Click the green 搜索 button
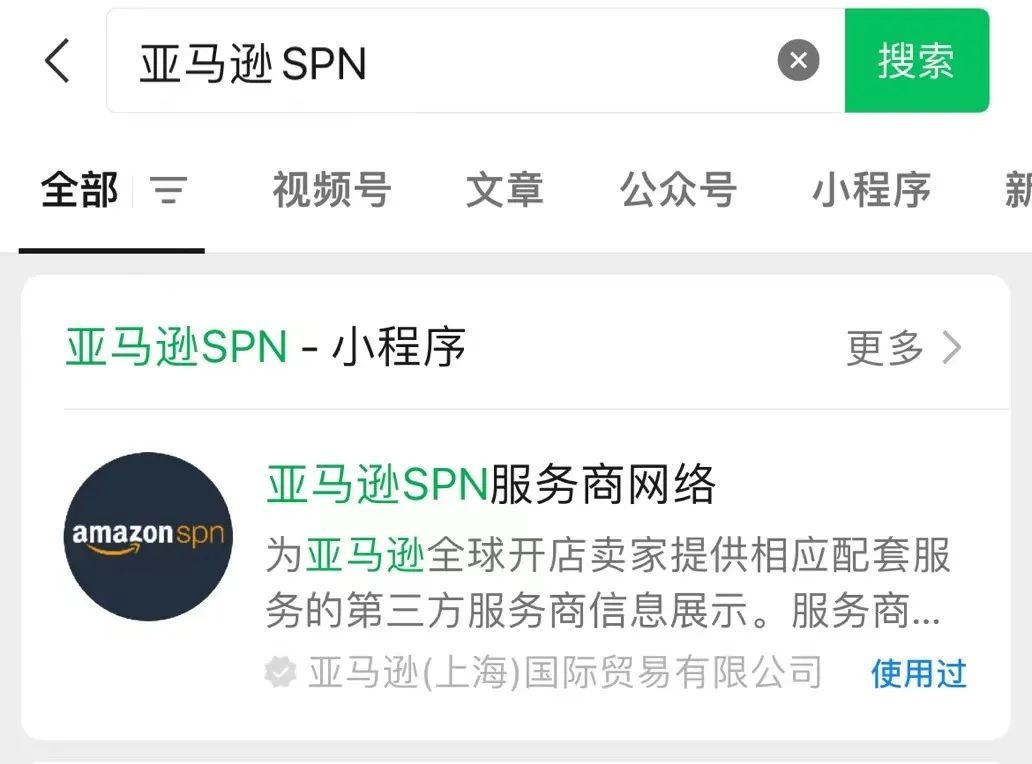This screenshot has width=1032, height=764. click(x=917, y=61)
